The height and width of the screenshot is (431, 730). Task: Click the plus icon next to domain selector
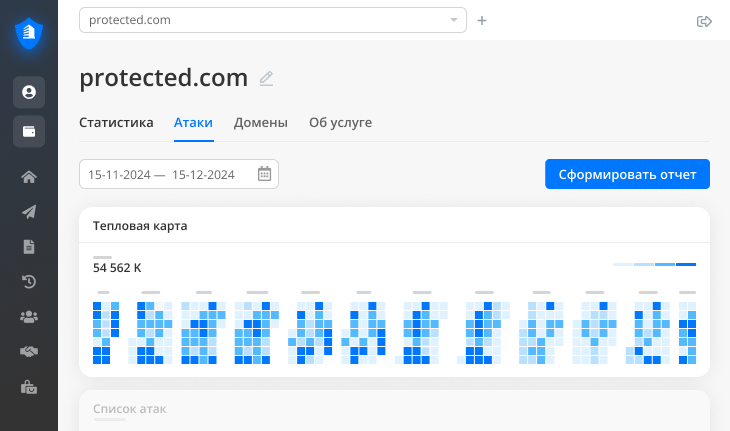coord(482,20)
